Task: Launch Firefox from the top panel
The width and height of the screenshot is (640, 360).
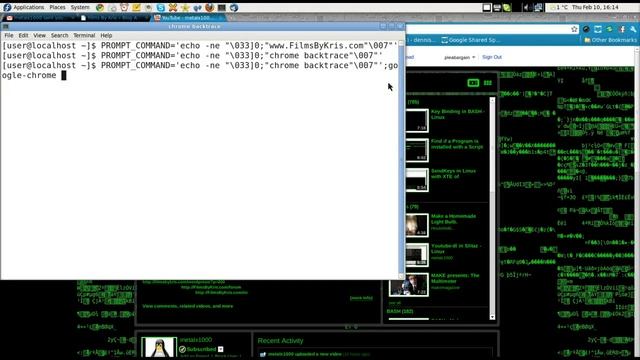Action: pos(209,7)
